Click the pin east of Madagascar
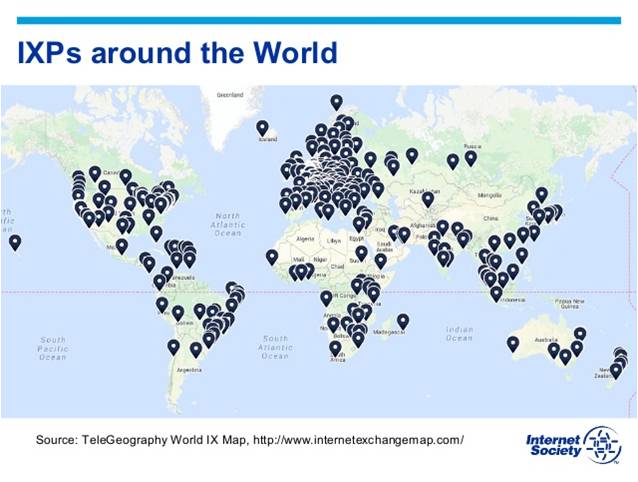 403,320
